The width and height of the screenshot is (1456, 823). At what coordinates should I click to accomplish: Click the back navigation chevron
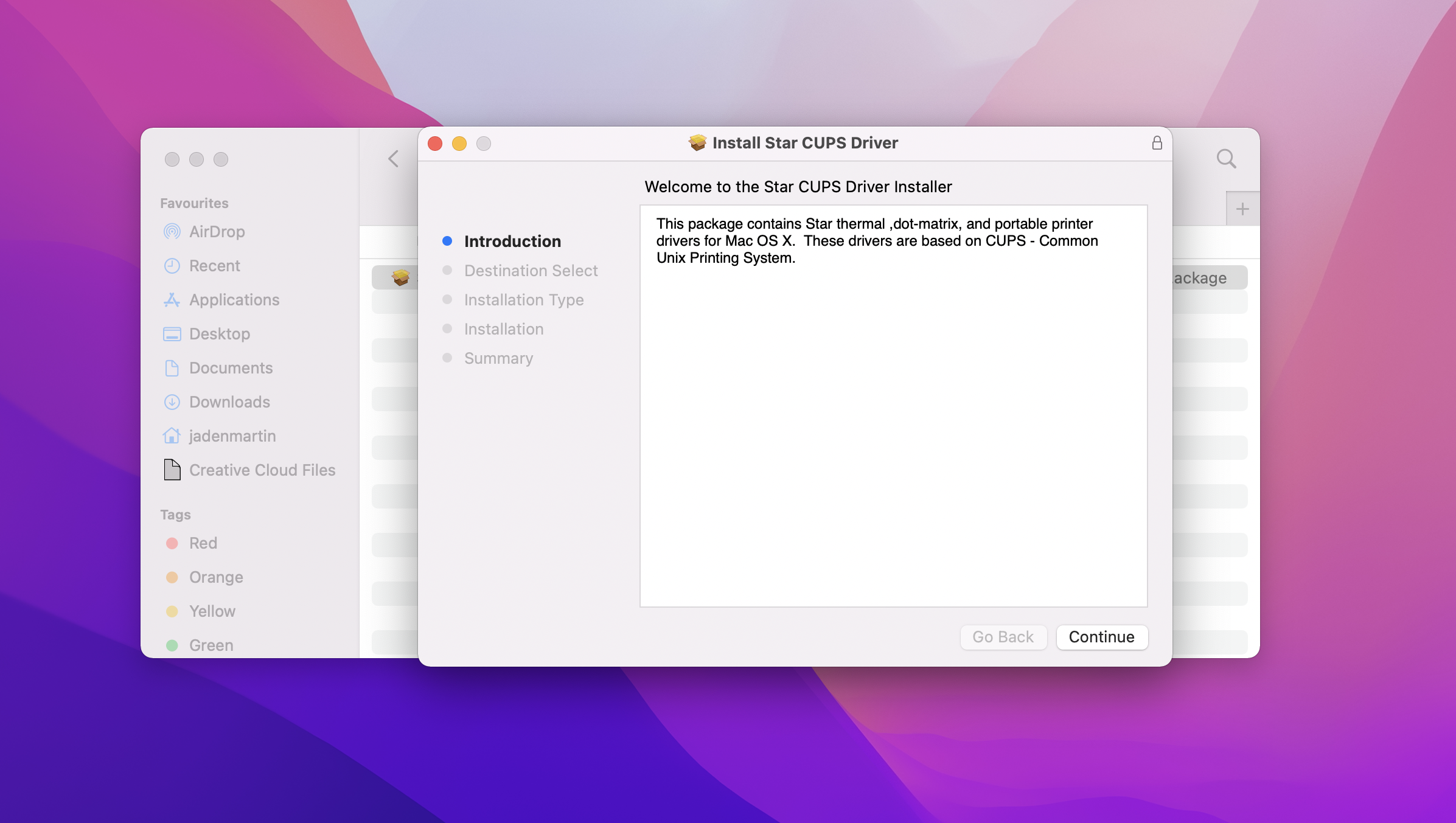pyautogui.click(x=392, y=158)
